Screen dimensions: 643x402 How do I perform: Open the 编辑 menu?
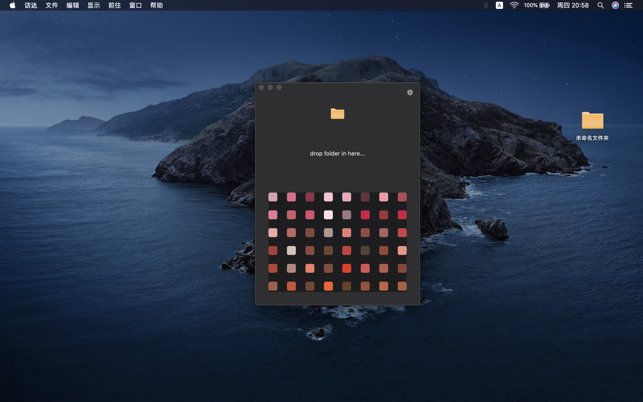[73, 5]
